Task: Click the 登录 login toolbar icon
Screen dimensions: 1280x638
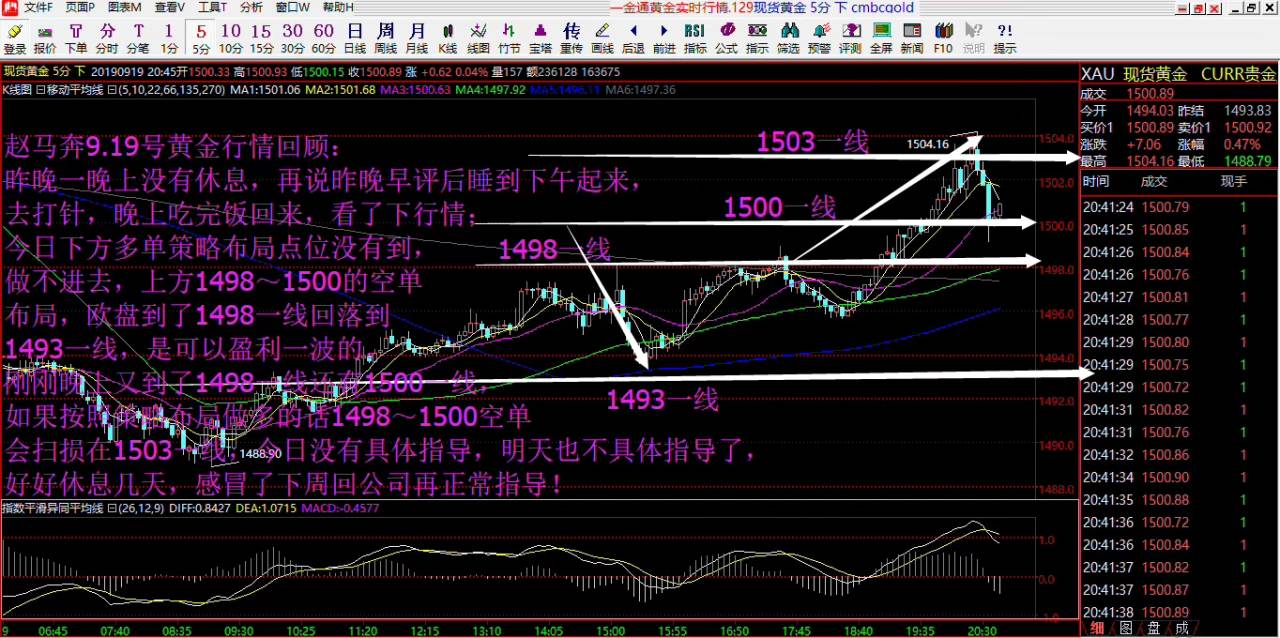Action: pos(15,38)
